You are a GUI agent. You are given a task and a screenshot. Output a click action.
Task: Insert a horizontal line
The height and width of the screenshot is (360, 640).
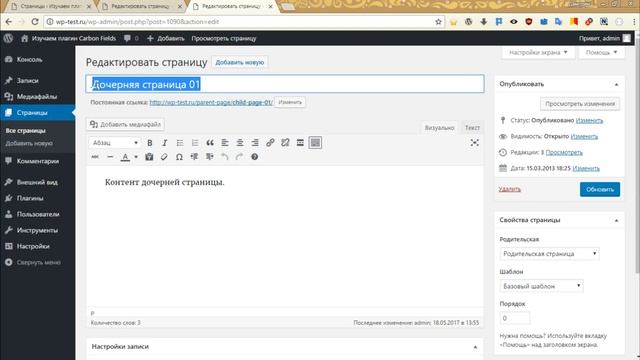110,157
